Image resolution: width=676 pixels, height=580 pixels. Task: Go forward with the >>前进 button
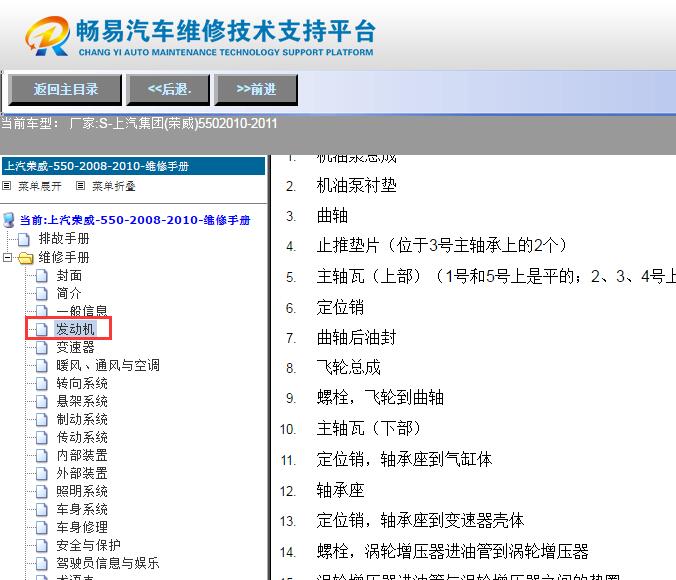click(x=256, y=90)
